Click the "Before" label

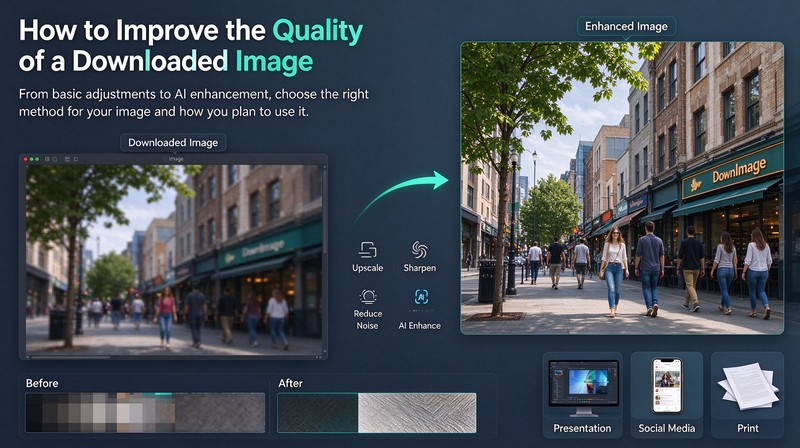pos(42,383)
